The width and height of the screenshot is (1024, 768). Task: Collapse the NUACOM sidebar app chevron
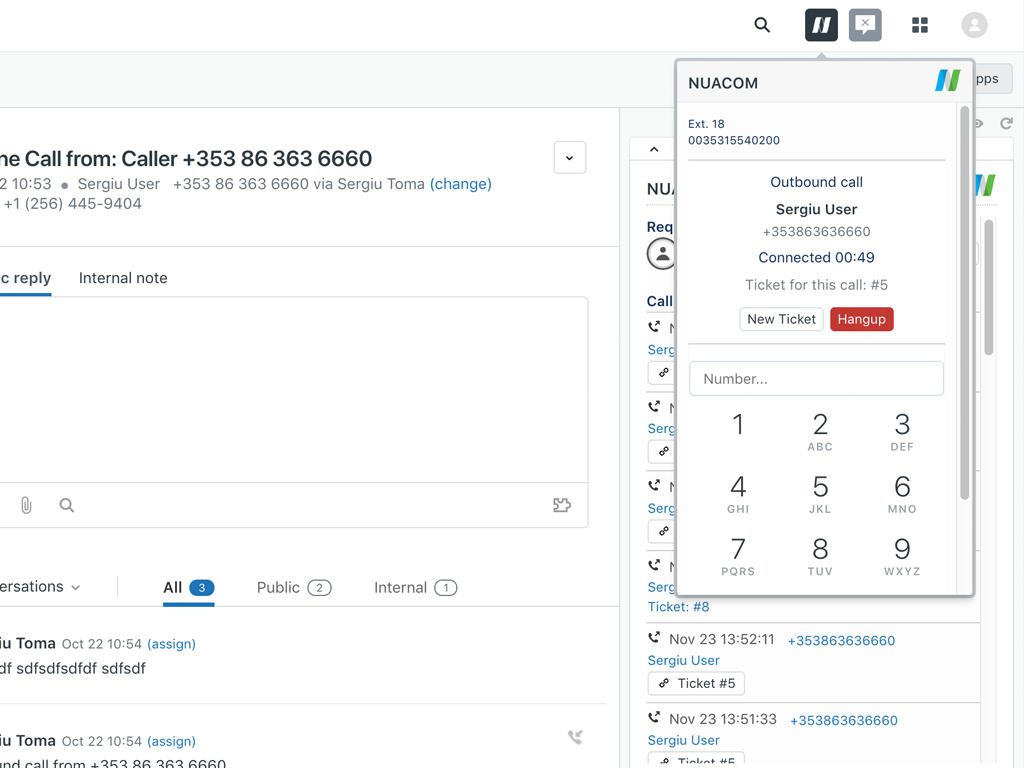click(654, 150)
